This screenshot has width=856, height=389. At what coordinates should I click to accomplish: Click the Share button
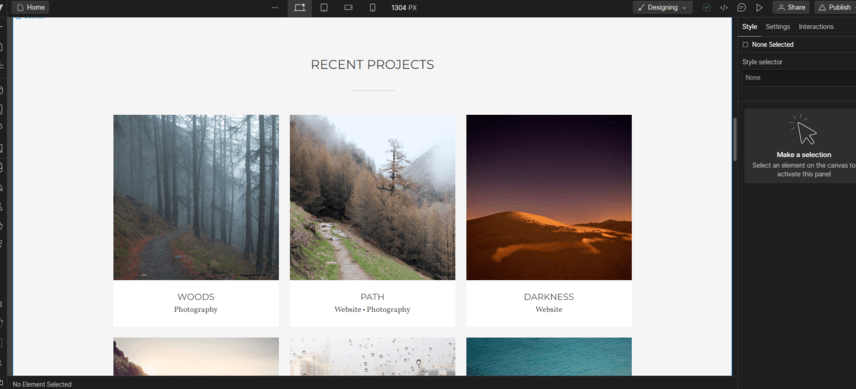point(790,8)
